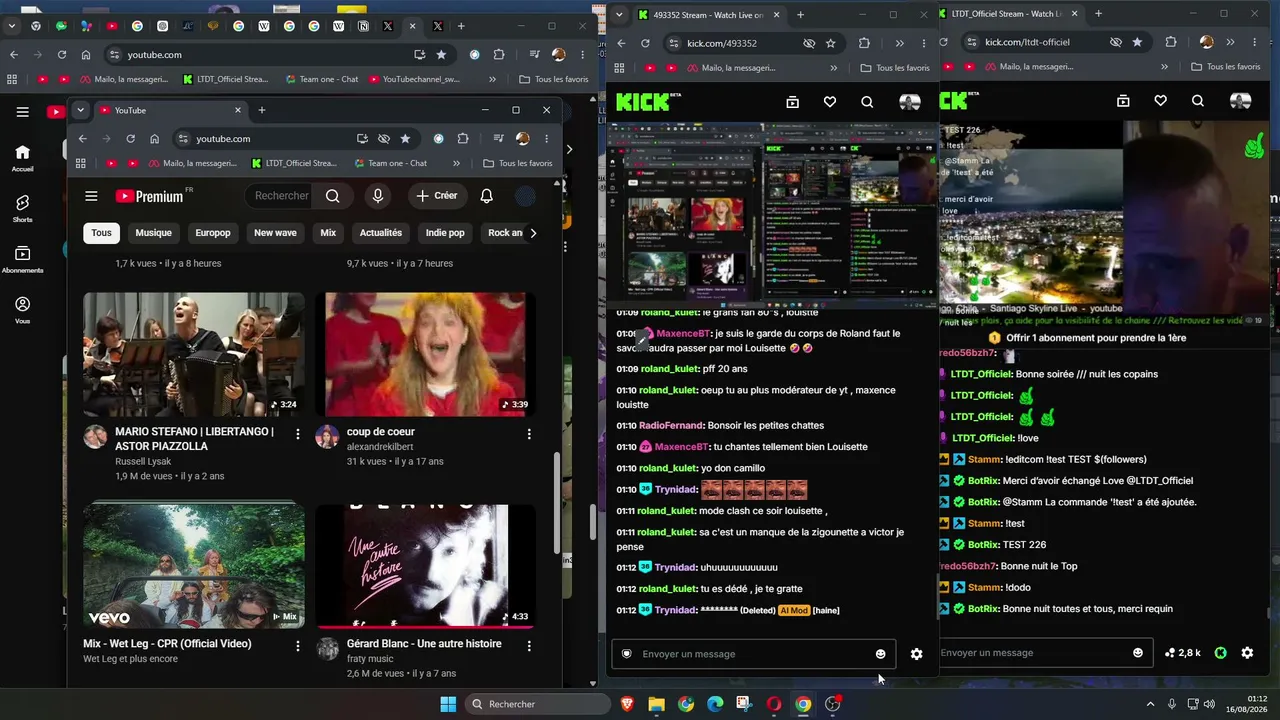
Task: Click the YouTube search magnifier button
Action: point(333,196)
